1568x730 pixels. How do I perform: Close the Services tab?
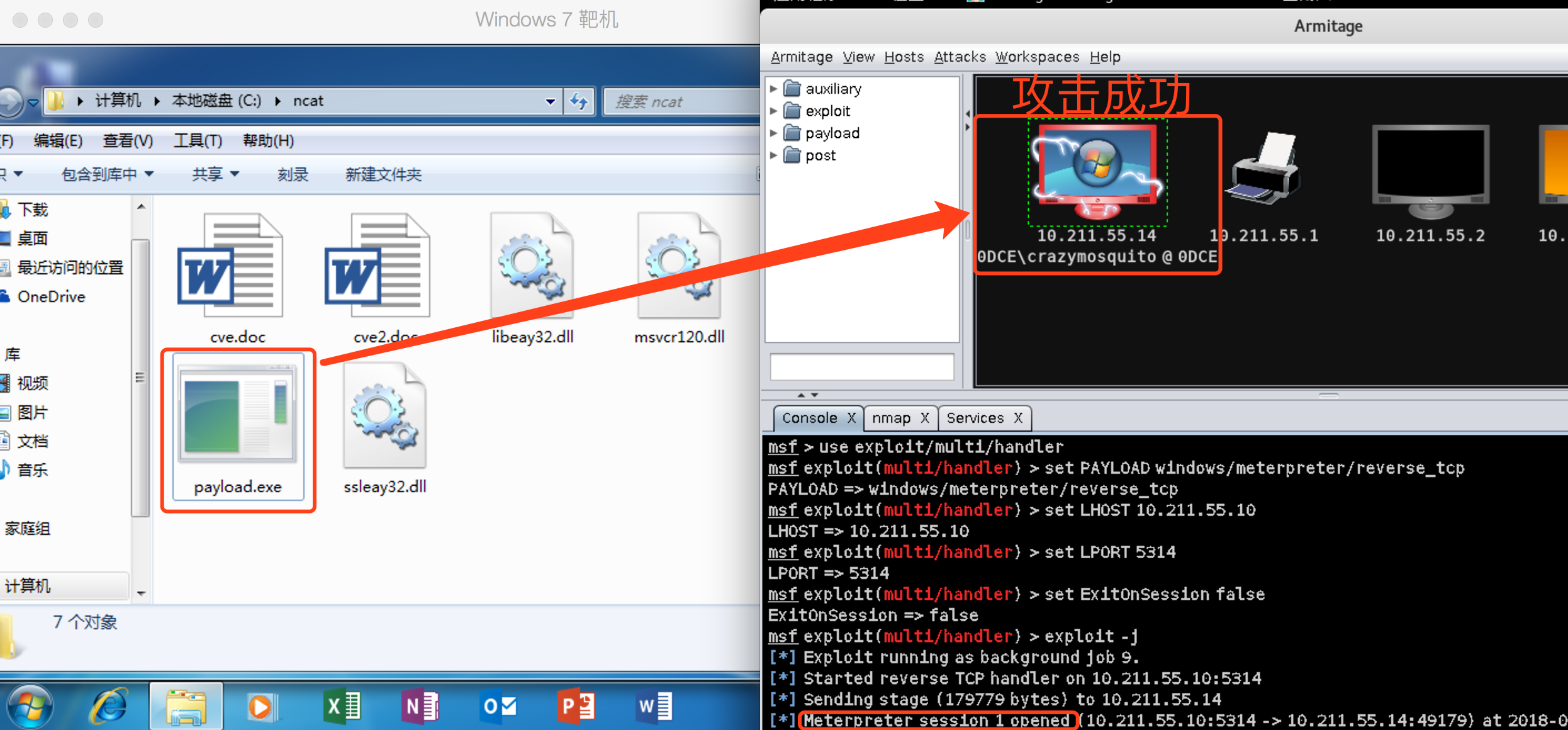(x=1018, y=418)
